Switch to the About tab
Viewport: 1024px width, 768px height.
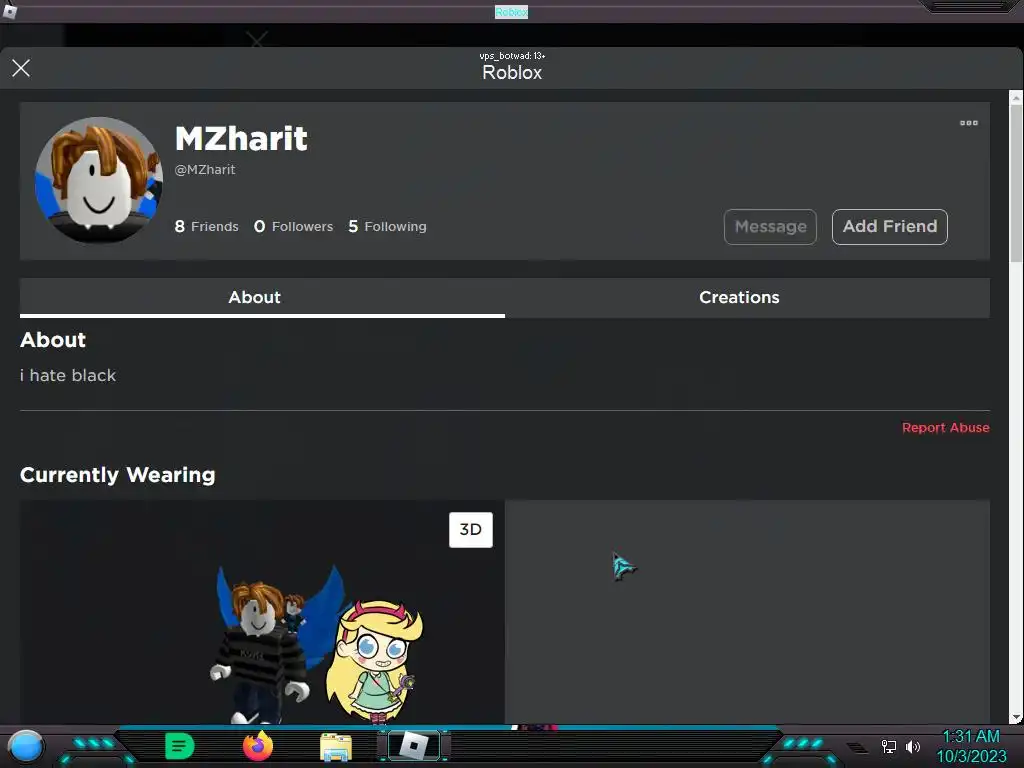click(x=262, y=298)
